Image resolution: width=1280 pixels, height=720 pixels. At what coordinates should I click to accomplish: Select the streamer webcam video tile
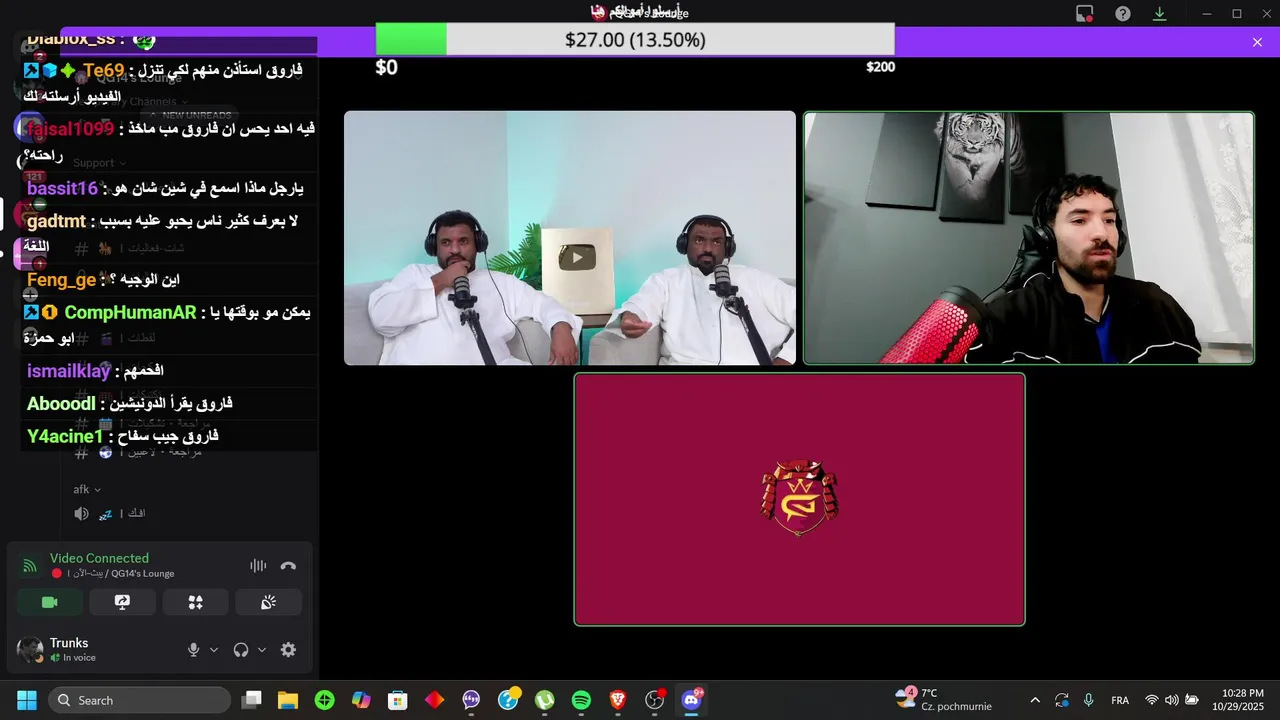[x=1028, y=238]
